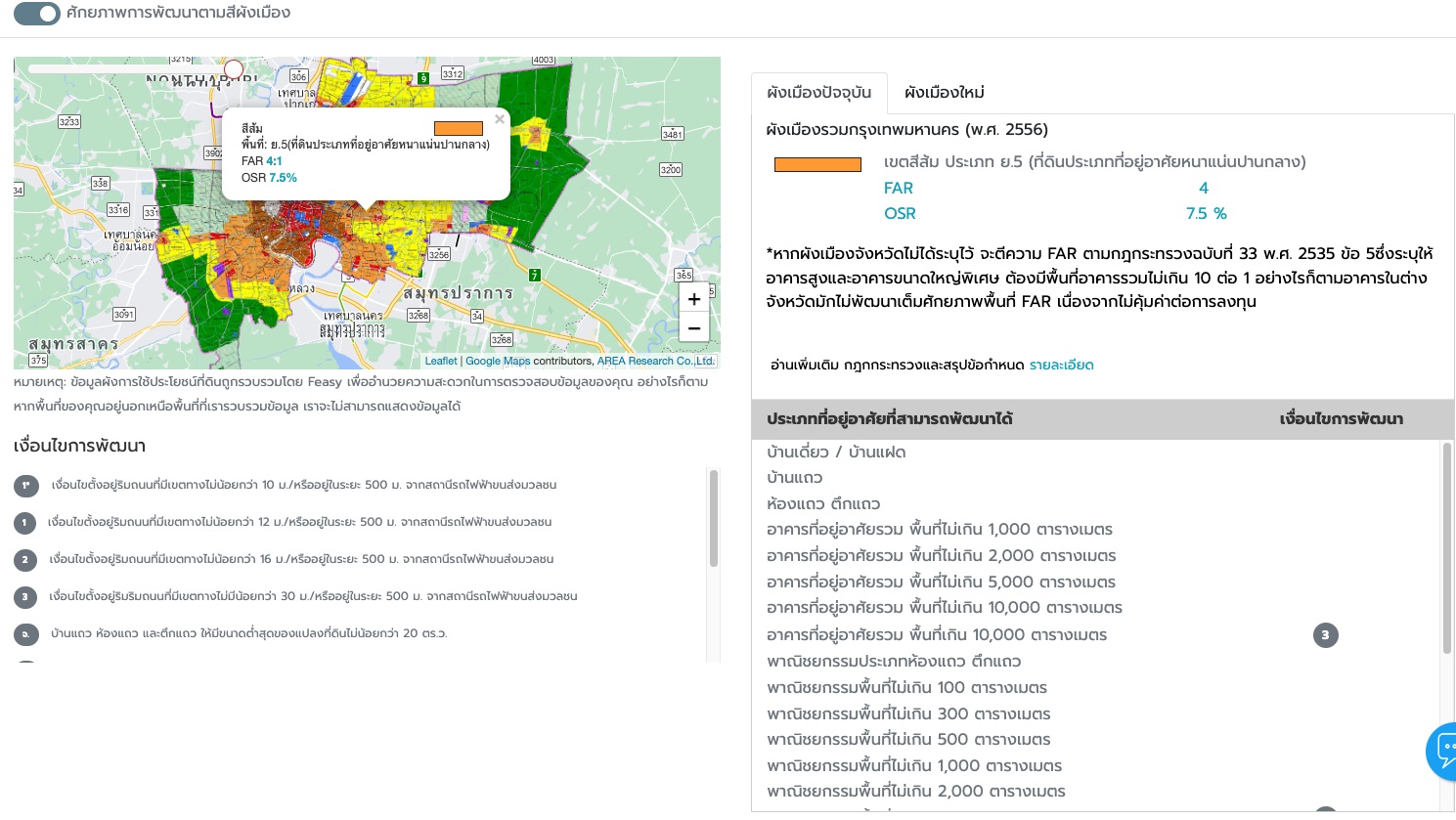Click condition text about 20 ตร.ว. minimum plot
The height and width of the screenshot is (820, 1456).
[x=248, y=633]
